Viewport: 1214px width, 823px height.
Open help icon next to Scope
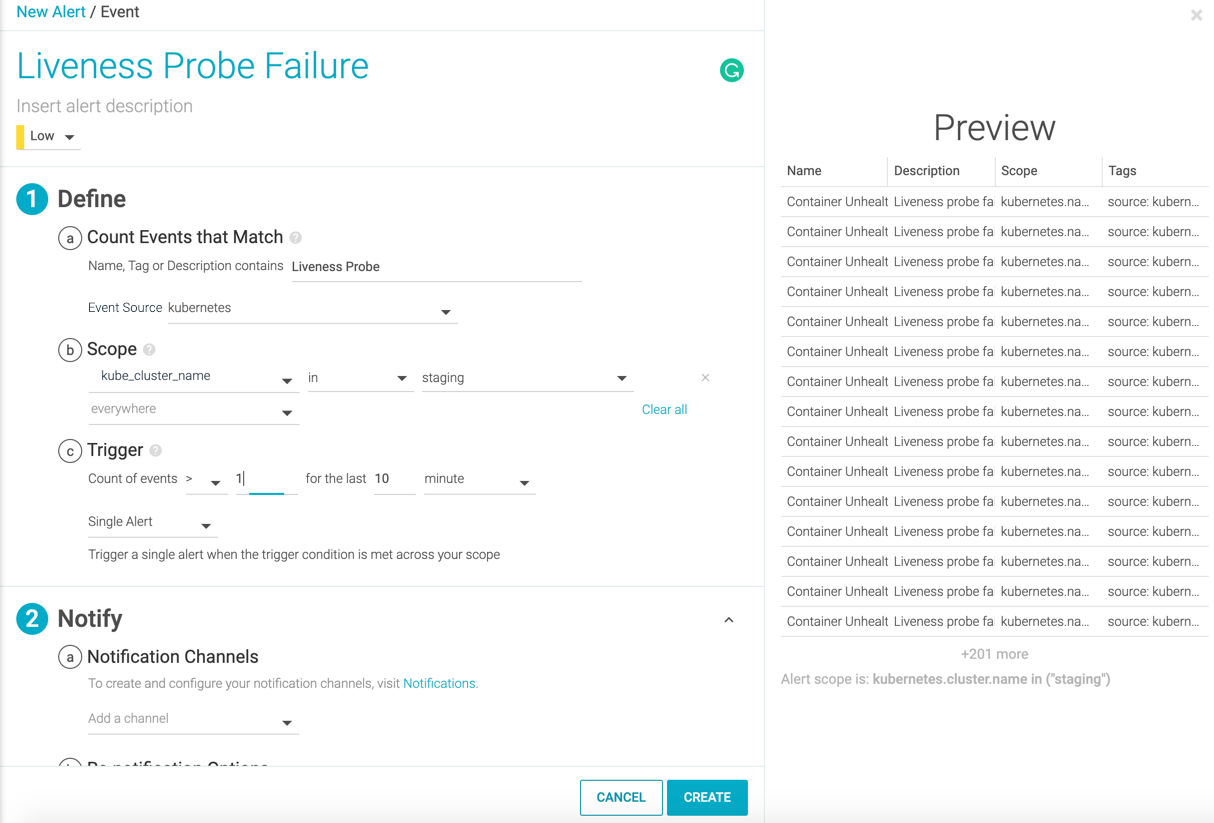(149, 350)
